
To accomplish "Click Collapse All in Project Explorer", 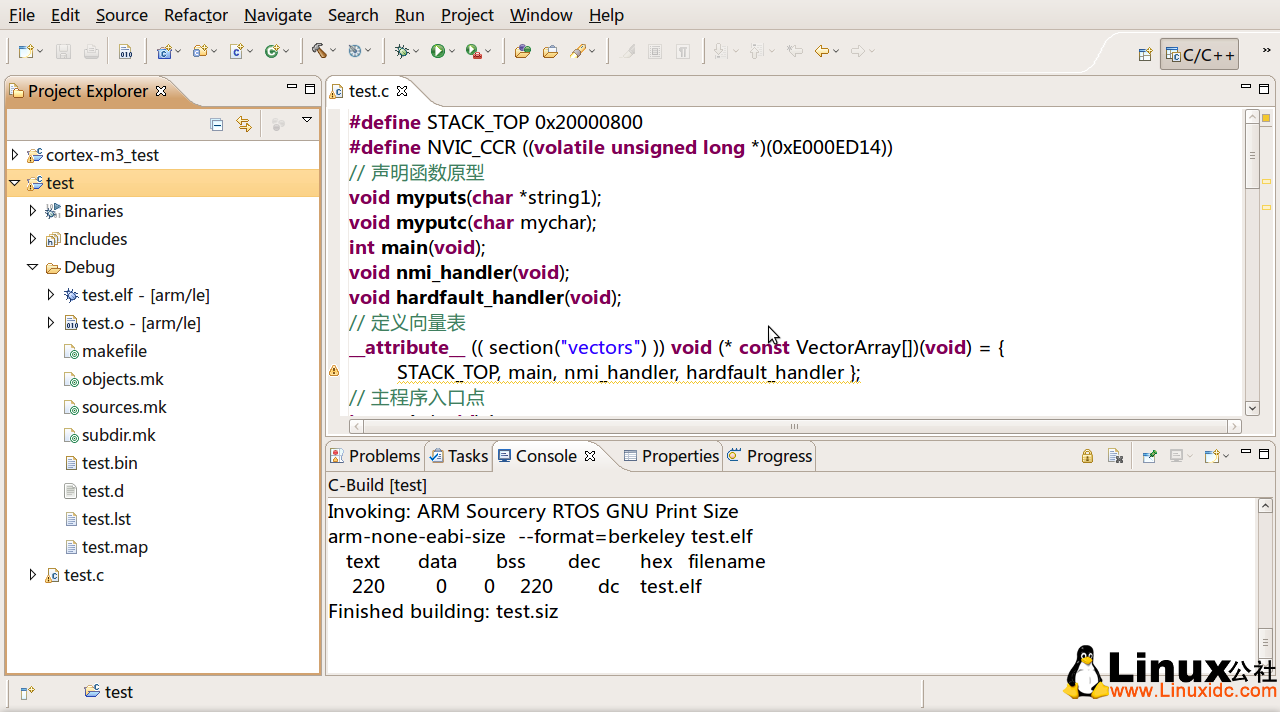I will point(217,124).
